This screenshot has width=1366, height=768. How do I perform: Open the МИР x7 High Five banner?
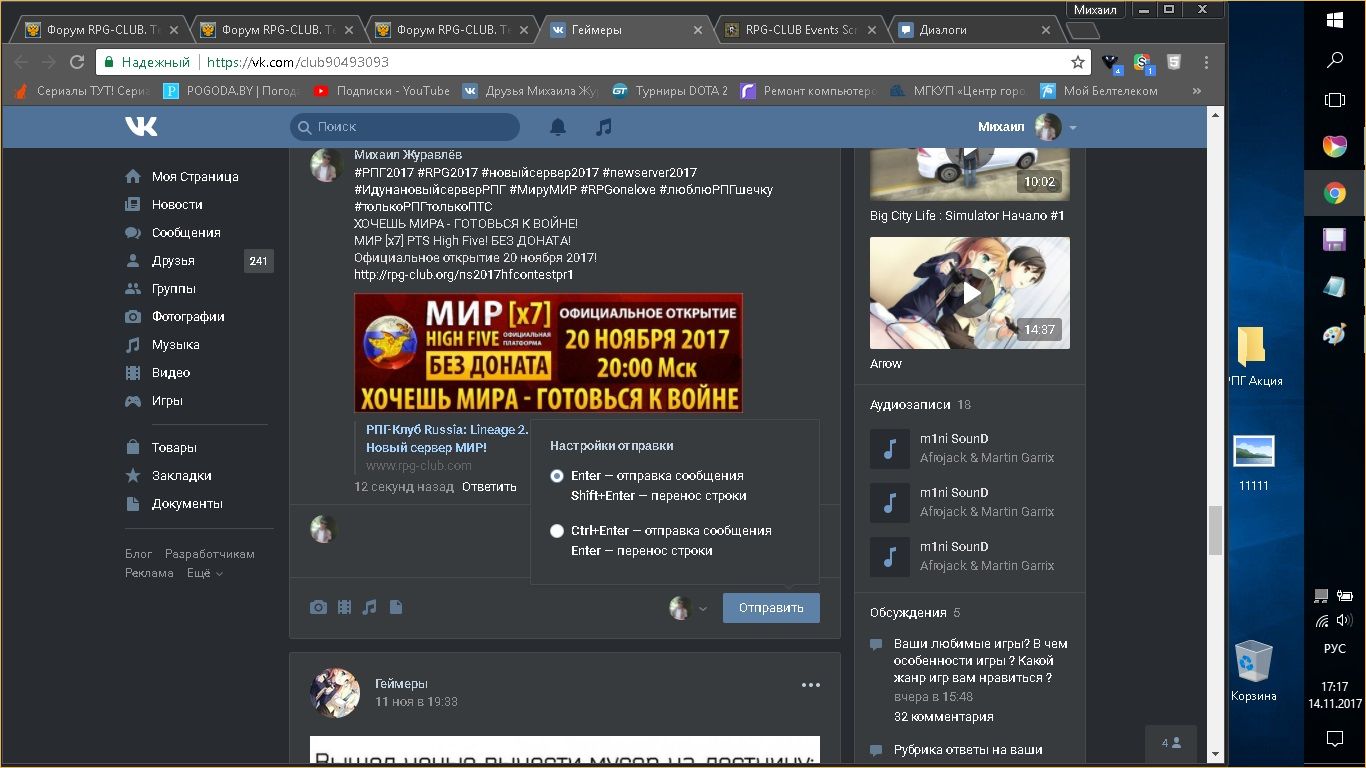pos(548,353)
